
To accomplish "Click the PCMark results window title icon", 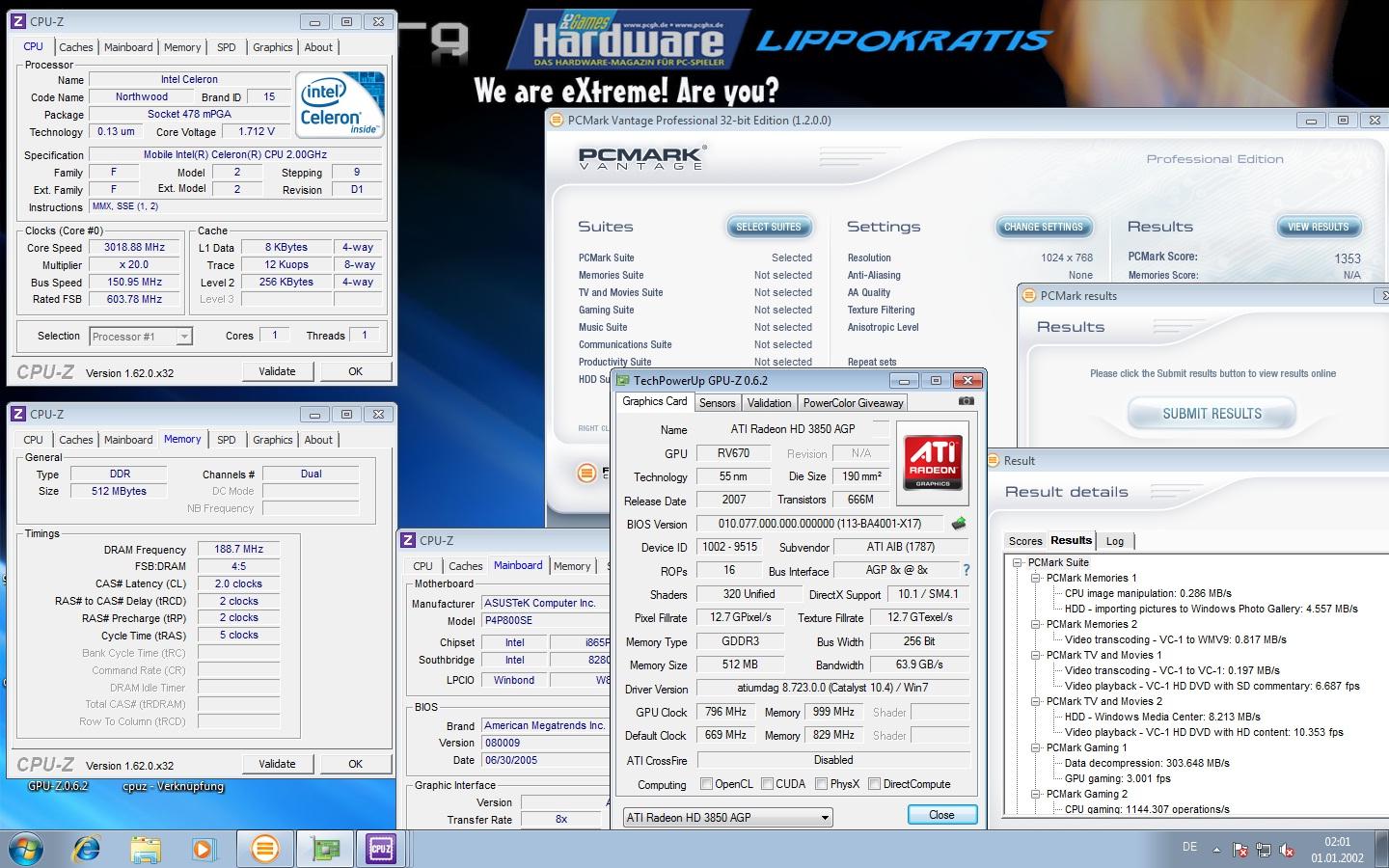I will click(x=1028, y=295).
